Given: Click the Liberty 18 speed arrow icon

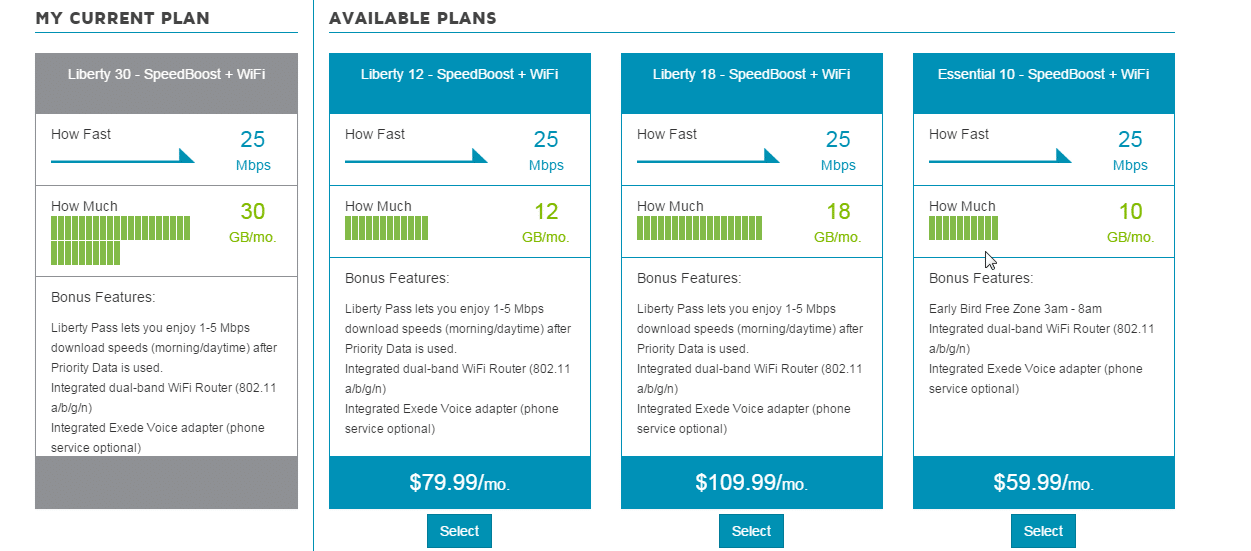Looking at the screenshot, I should 708,157.
